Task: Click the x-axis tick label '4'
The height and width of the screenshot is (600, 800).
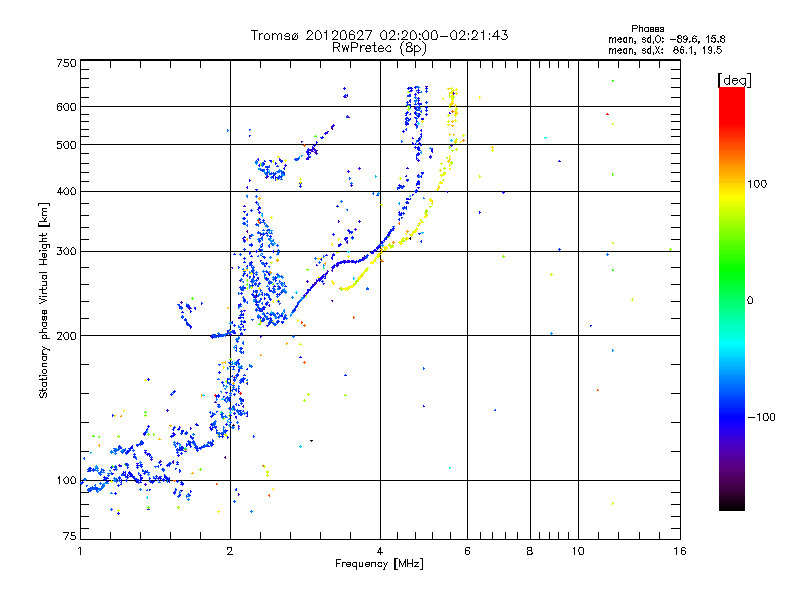Action: click(x=380, y=551)
